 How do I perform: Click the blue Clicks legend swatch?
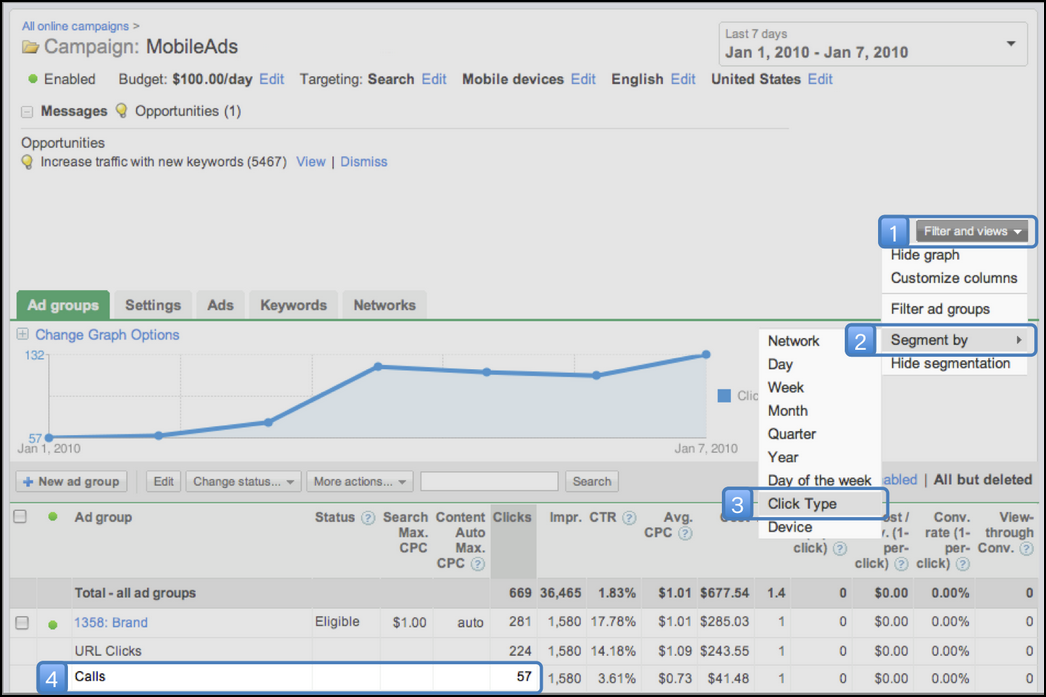pos(724,396)
